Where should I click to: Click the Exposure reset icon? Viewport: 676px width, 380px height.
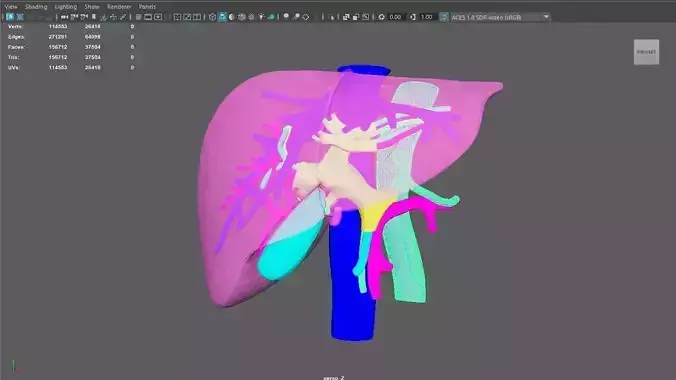click(x=382, y=17)
